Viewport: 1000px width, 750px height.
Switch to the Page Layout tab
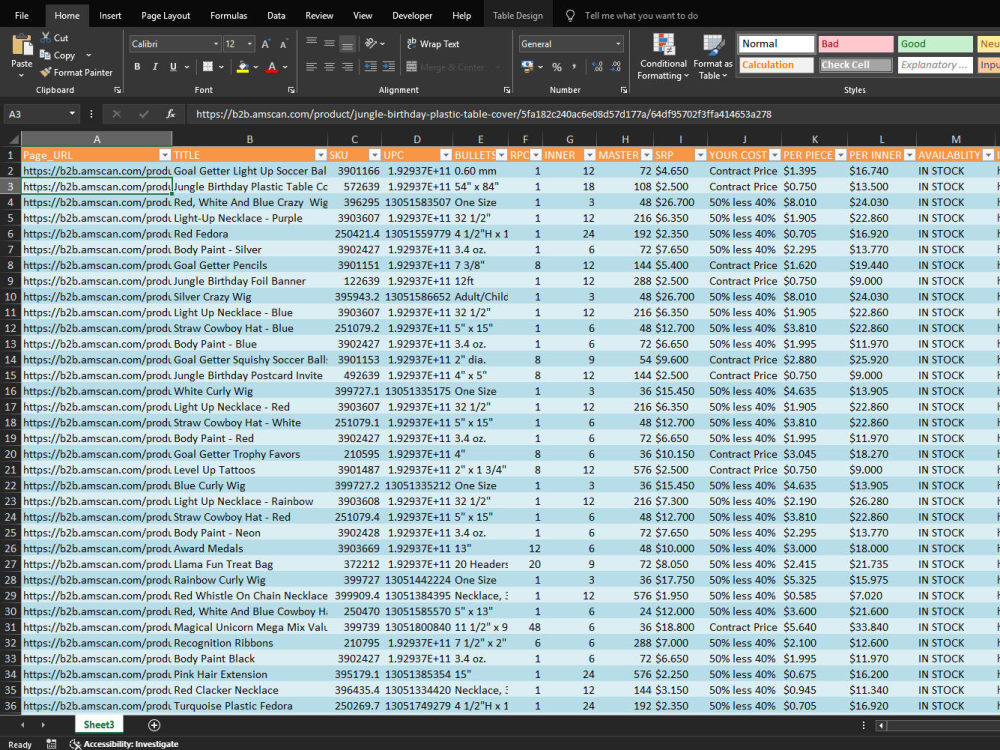(165, 15)
